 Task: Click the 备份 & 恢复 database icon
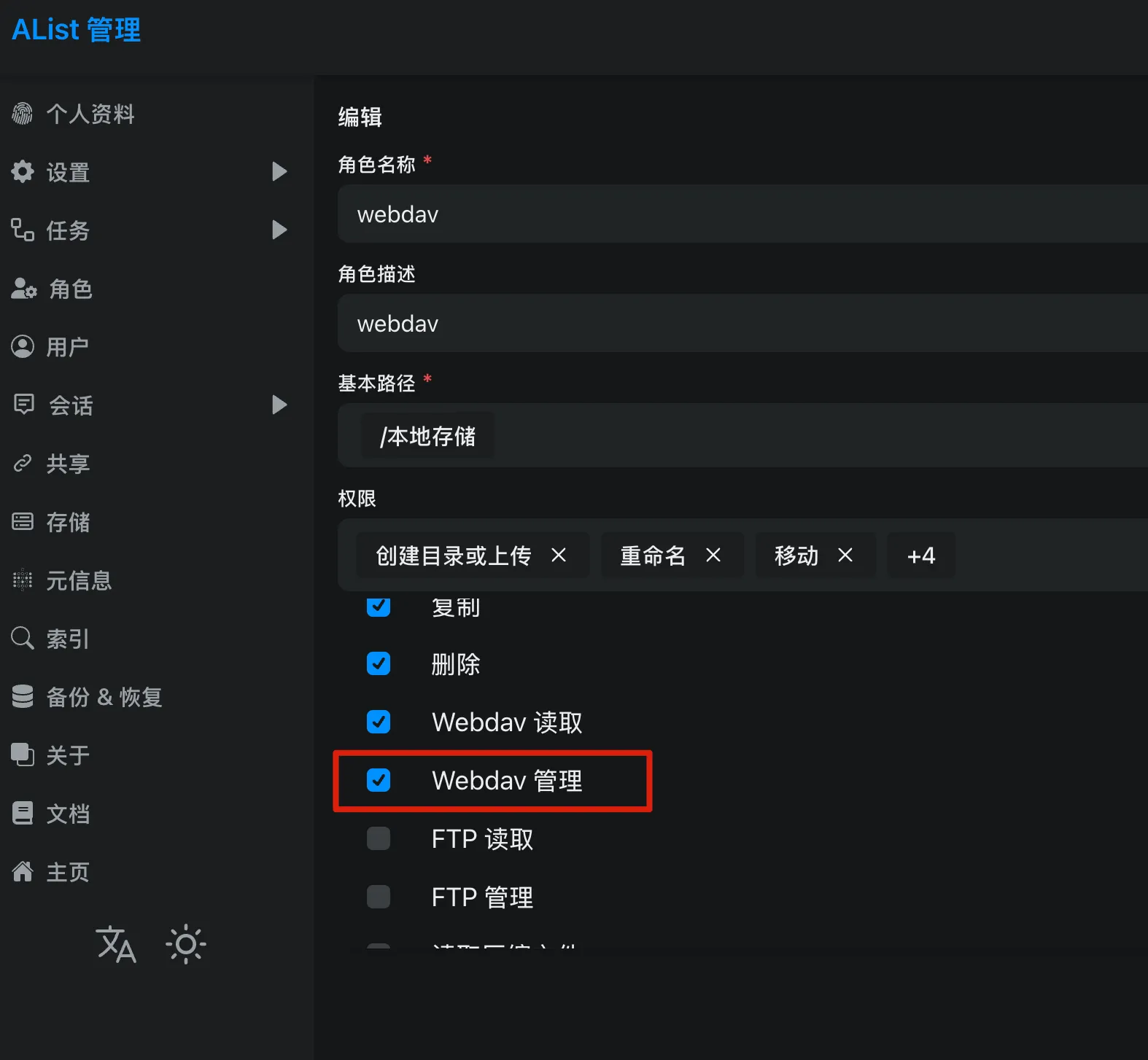[23, 696]
